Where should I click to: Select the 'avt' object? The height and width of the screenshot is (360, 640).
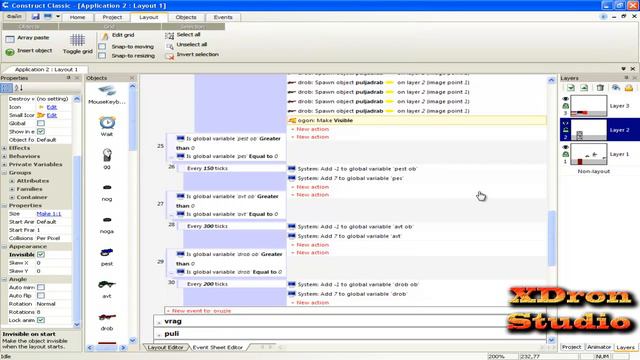point(107,284)
